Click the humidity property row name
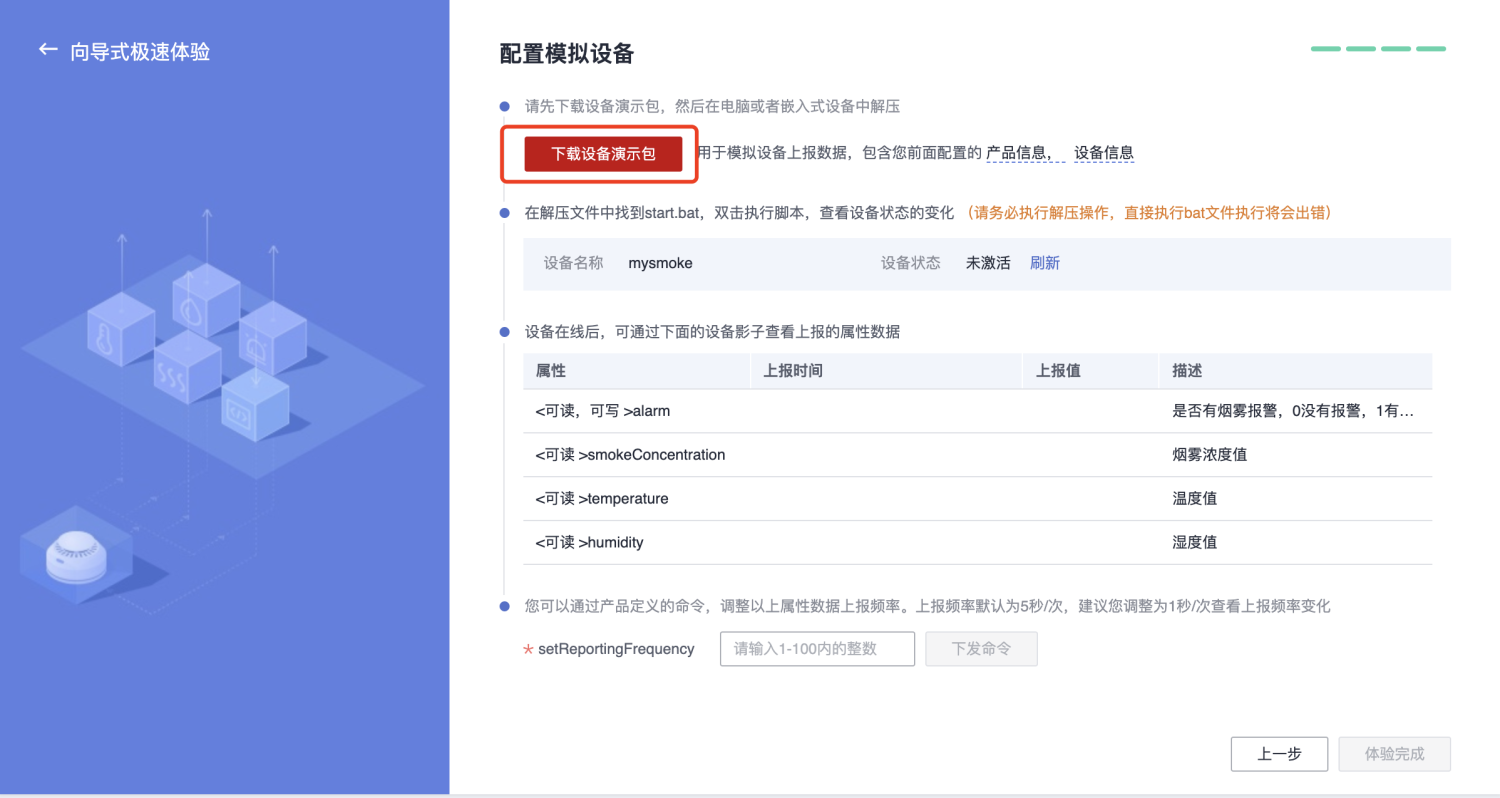This screenshot has width=1500, height=798. [590, 543]
